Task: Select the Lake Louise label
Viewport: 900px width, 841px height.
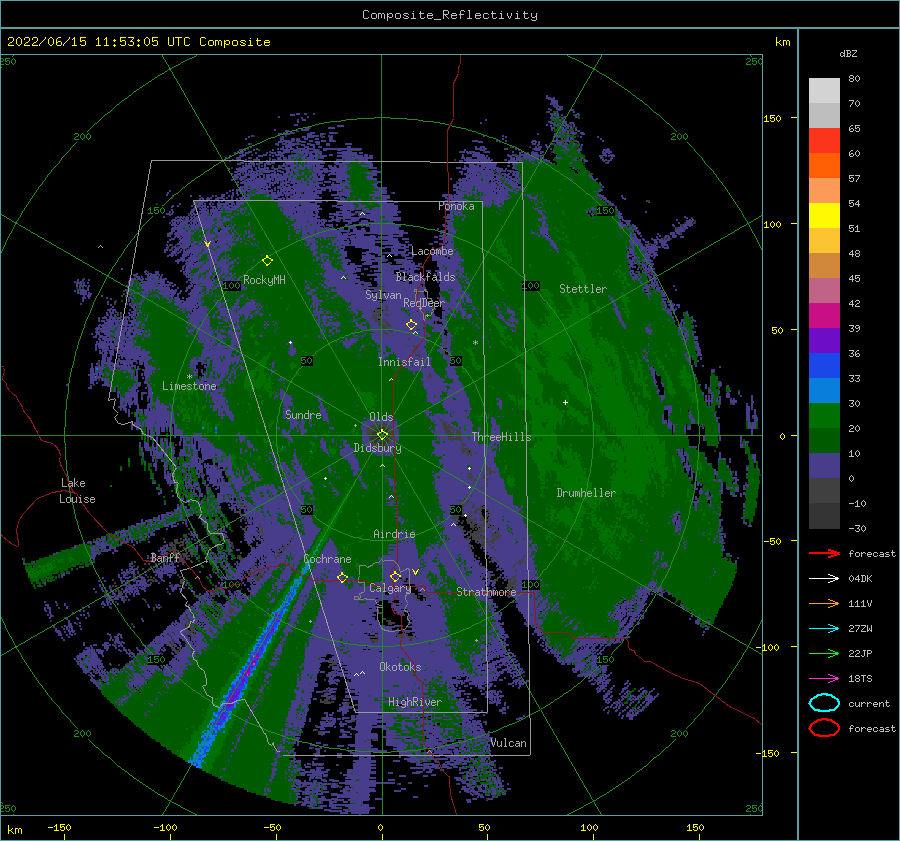Action: [78, 491]
